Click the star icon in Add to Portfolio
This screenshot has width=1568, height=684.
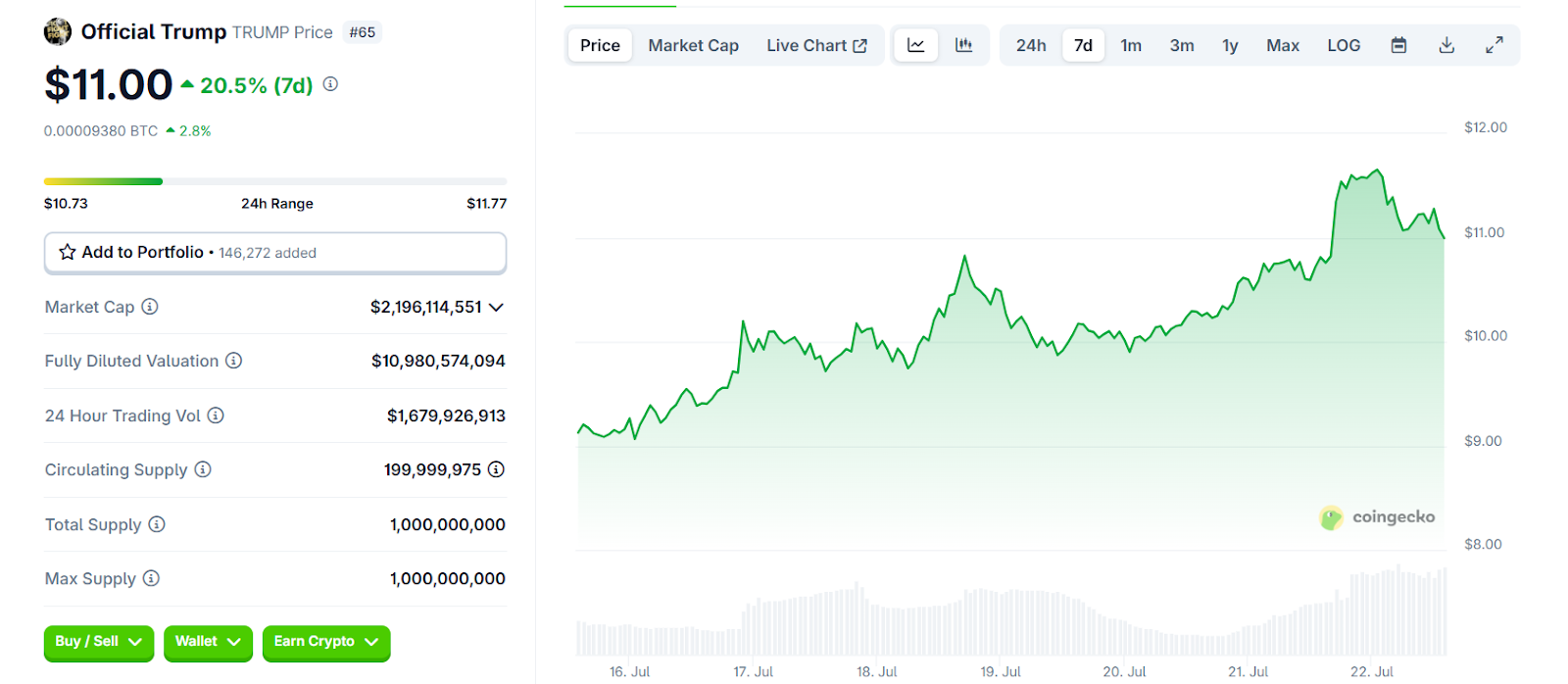pos(68,252)
